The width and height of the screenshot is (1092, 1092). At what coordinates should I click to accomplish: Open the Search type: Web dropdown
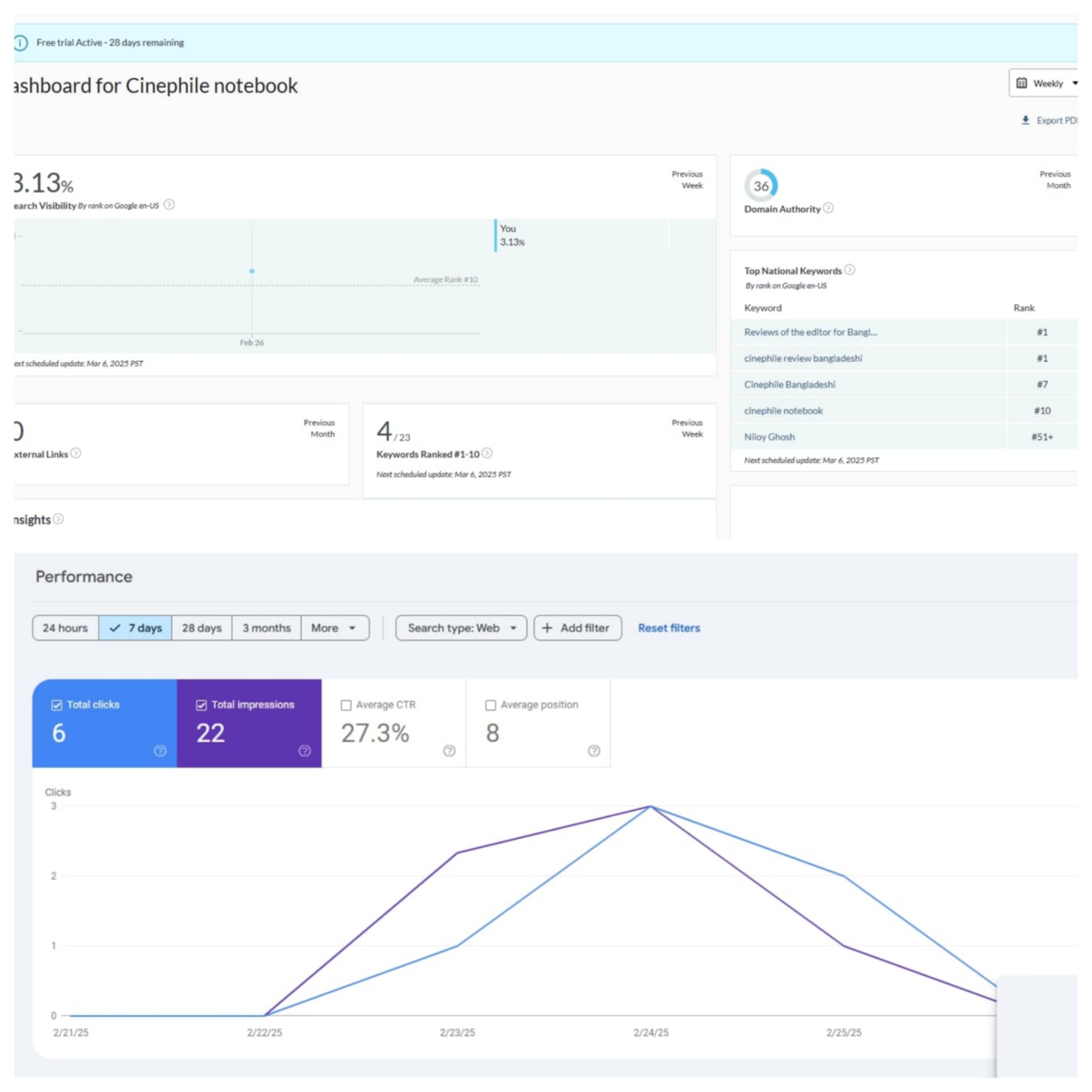tap(461, 628)
